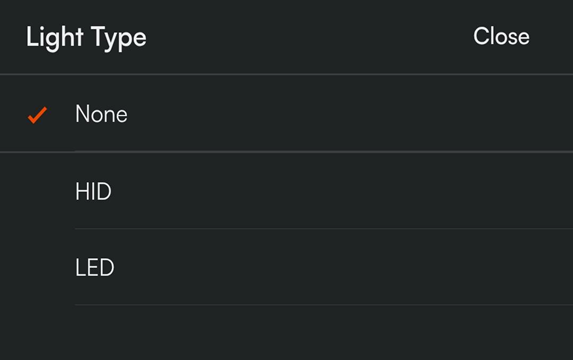Click the HID label text
573x360 pixels.
pos(93,191)
